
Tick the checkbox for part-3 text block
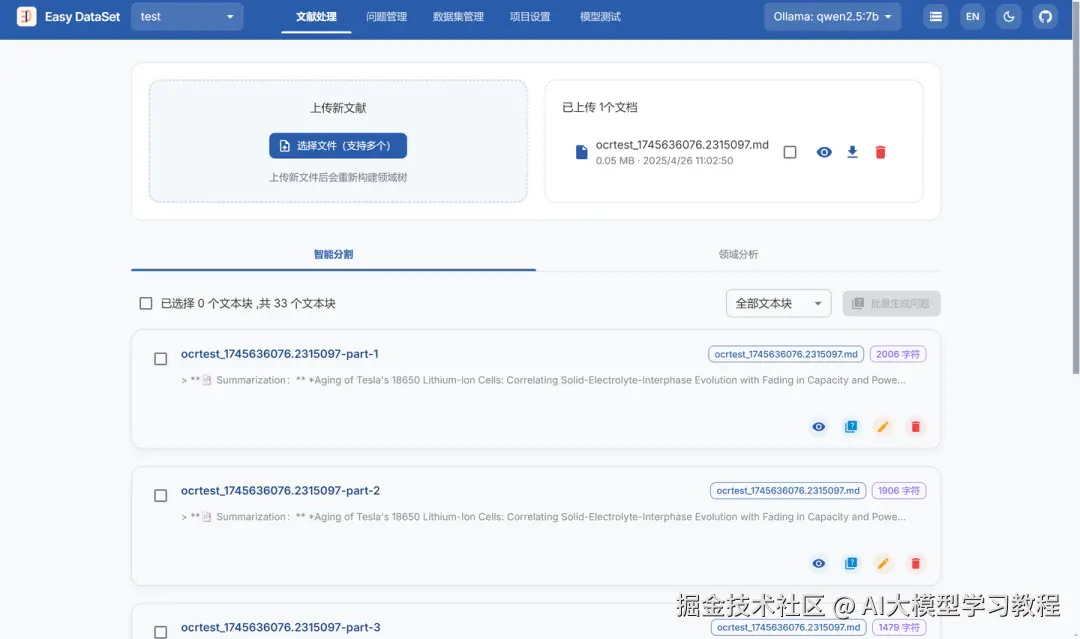[x=160, y=631]
